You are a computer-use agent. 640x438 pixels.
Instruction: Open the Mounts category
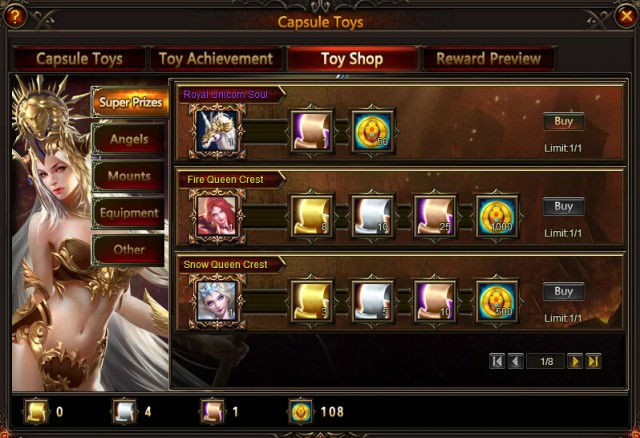[129, 176]
